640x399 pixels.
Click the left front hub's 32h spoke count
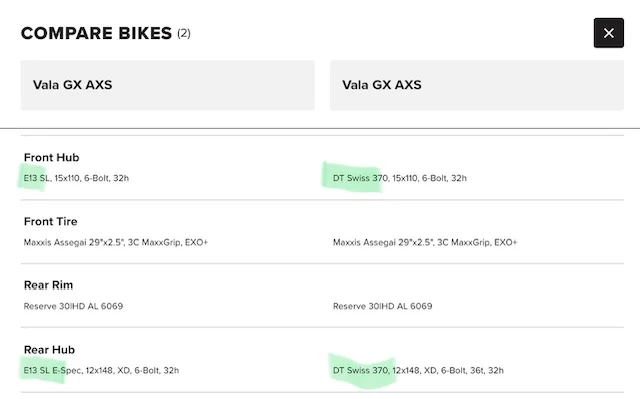pos(121,178)
